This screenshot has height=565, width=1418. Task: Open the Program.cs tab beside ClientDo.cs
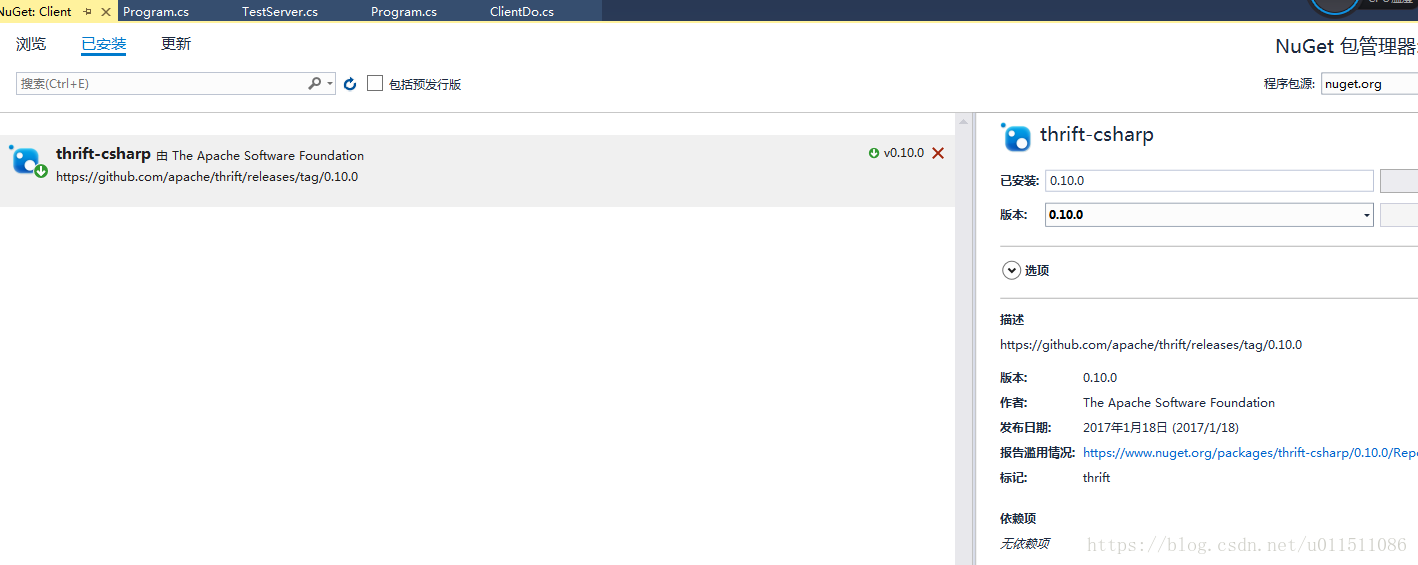404,12
